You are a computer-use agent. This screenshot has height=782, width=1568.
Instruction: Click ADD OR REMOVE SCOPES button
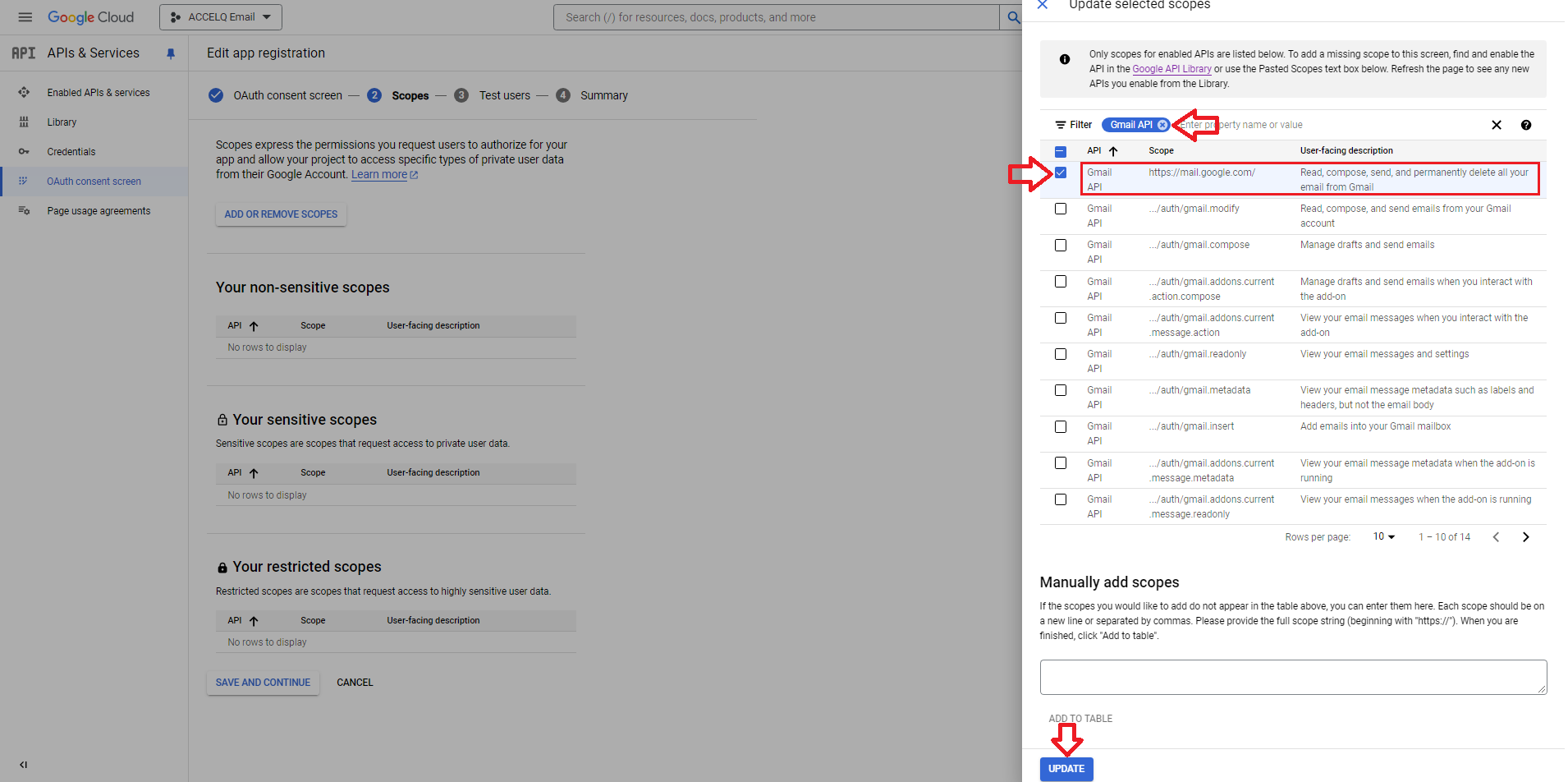coord(281,214)
